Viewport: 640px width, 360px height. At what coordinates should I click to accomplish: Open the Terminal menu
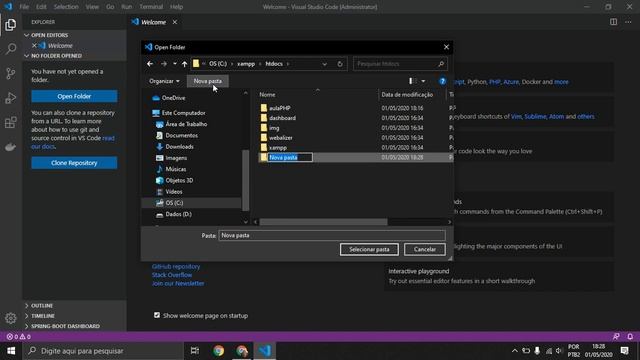click(x=151, y=7)
